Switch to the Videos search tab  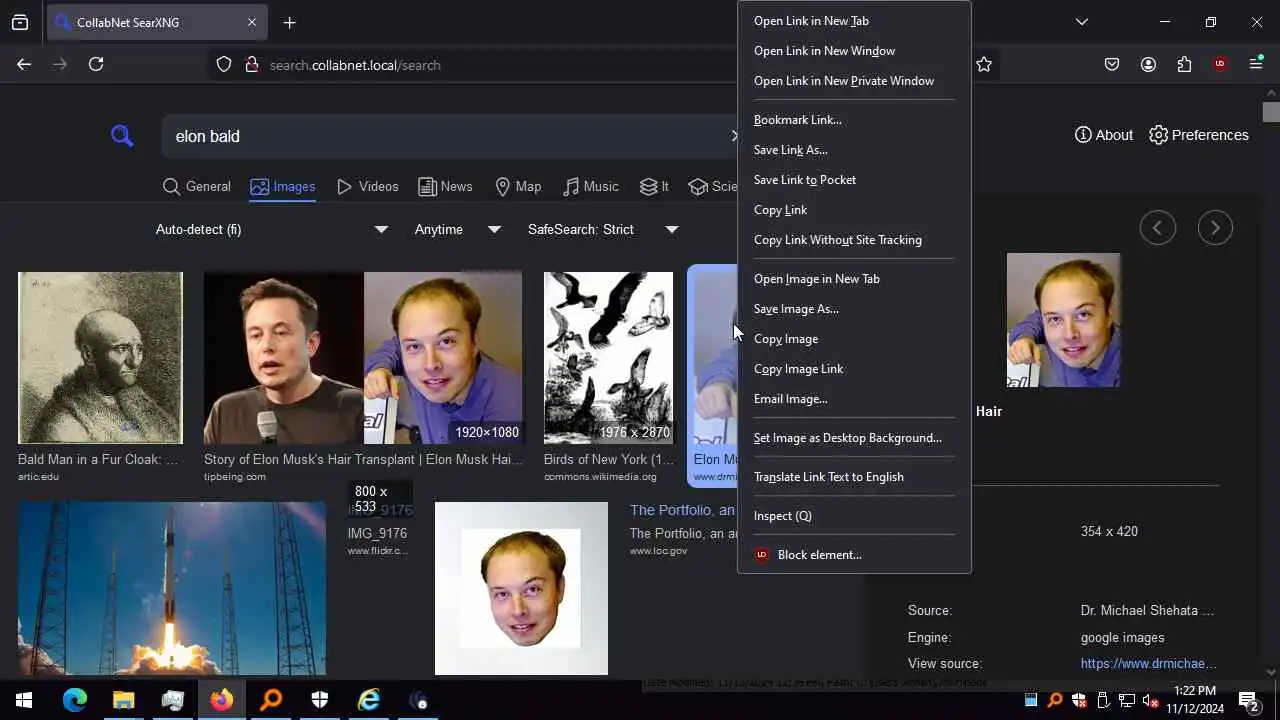[368, 186]
